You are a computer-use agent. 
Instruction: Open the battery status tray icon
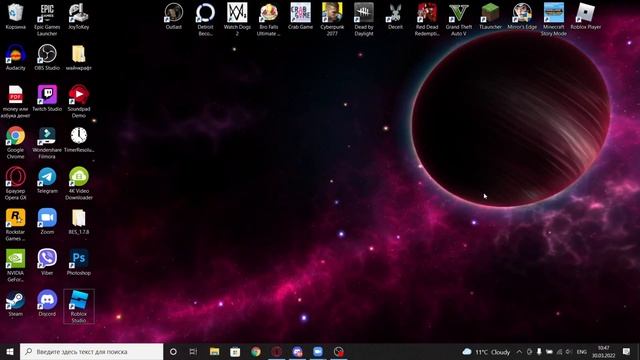(549, 351)
